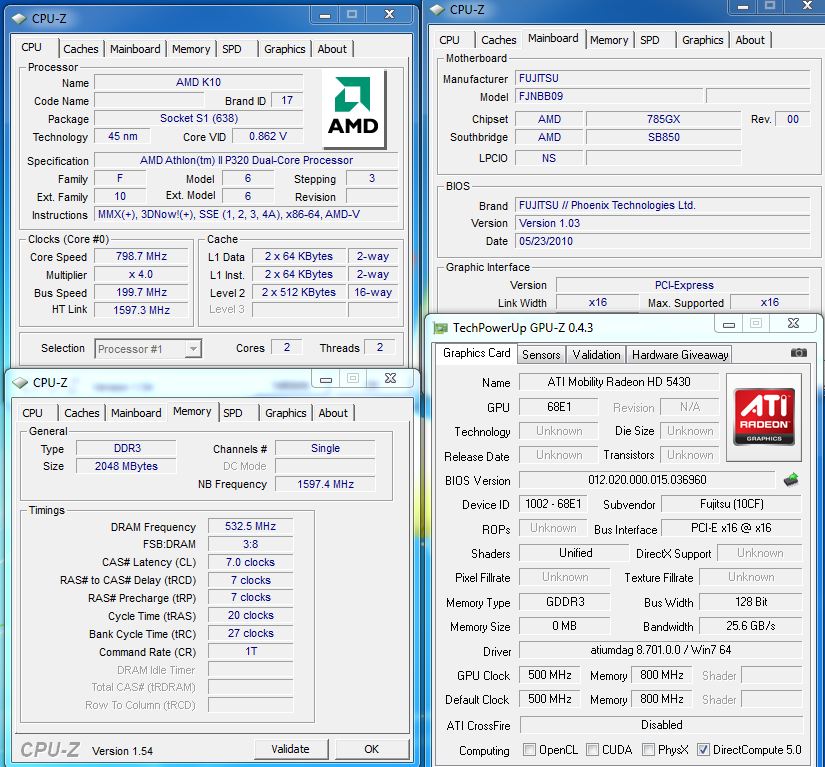Select the Graphics Card tab in GPU-Z

(x=476, y=353)
